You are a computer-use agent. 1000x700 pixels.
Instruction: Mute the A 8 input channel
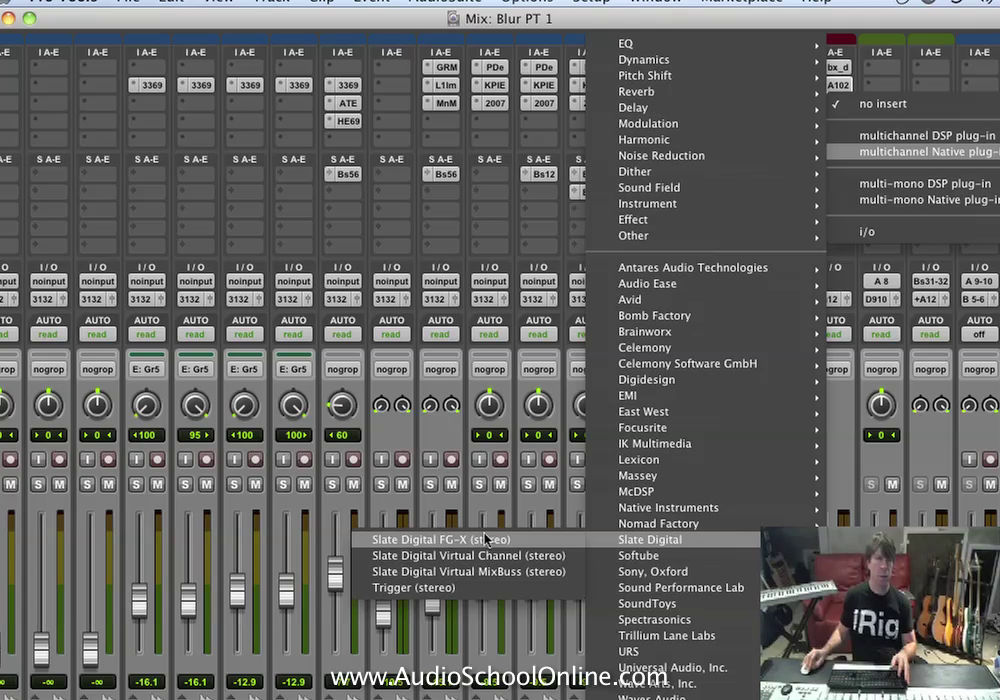[892, 485]
